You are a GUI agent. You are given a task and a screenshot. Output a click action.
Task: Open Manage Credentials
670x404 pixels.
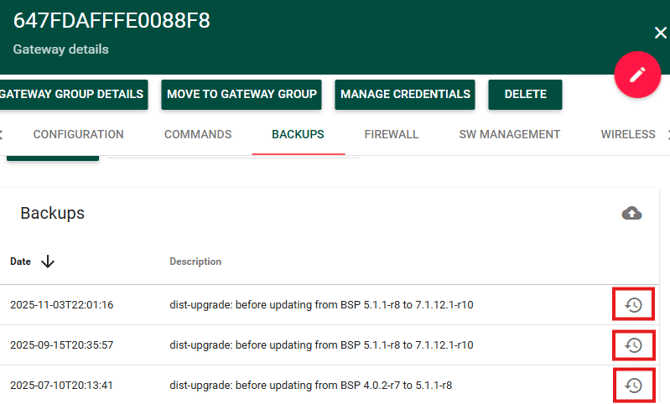pos(405,95)
